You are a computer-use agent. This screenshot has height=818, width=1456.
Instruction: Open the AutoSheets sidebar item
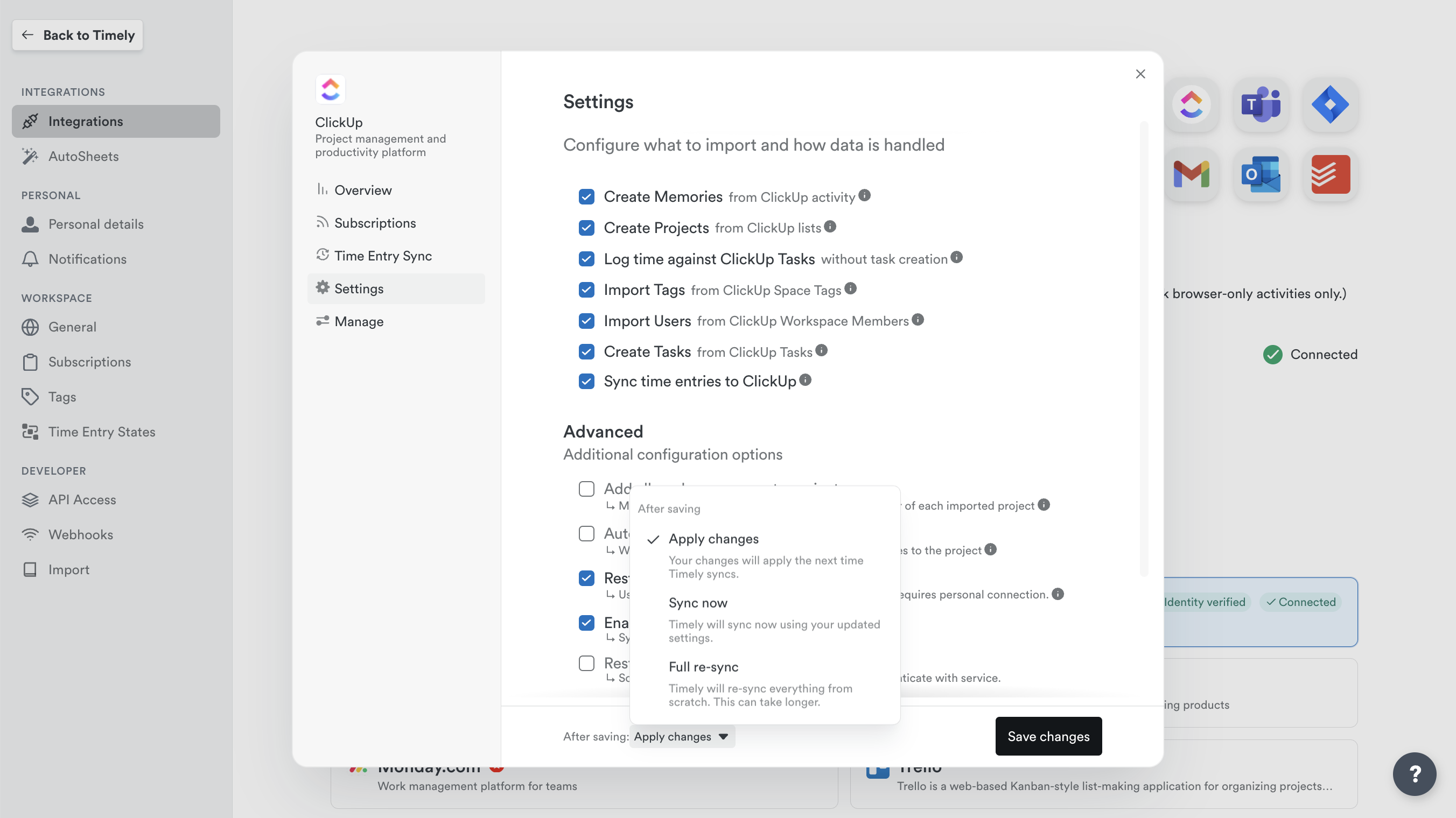tap(83, 157)
